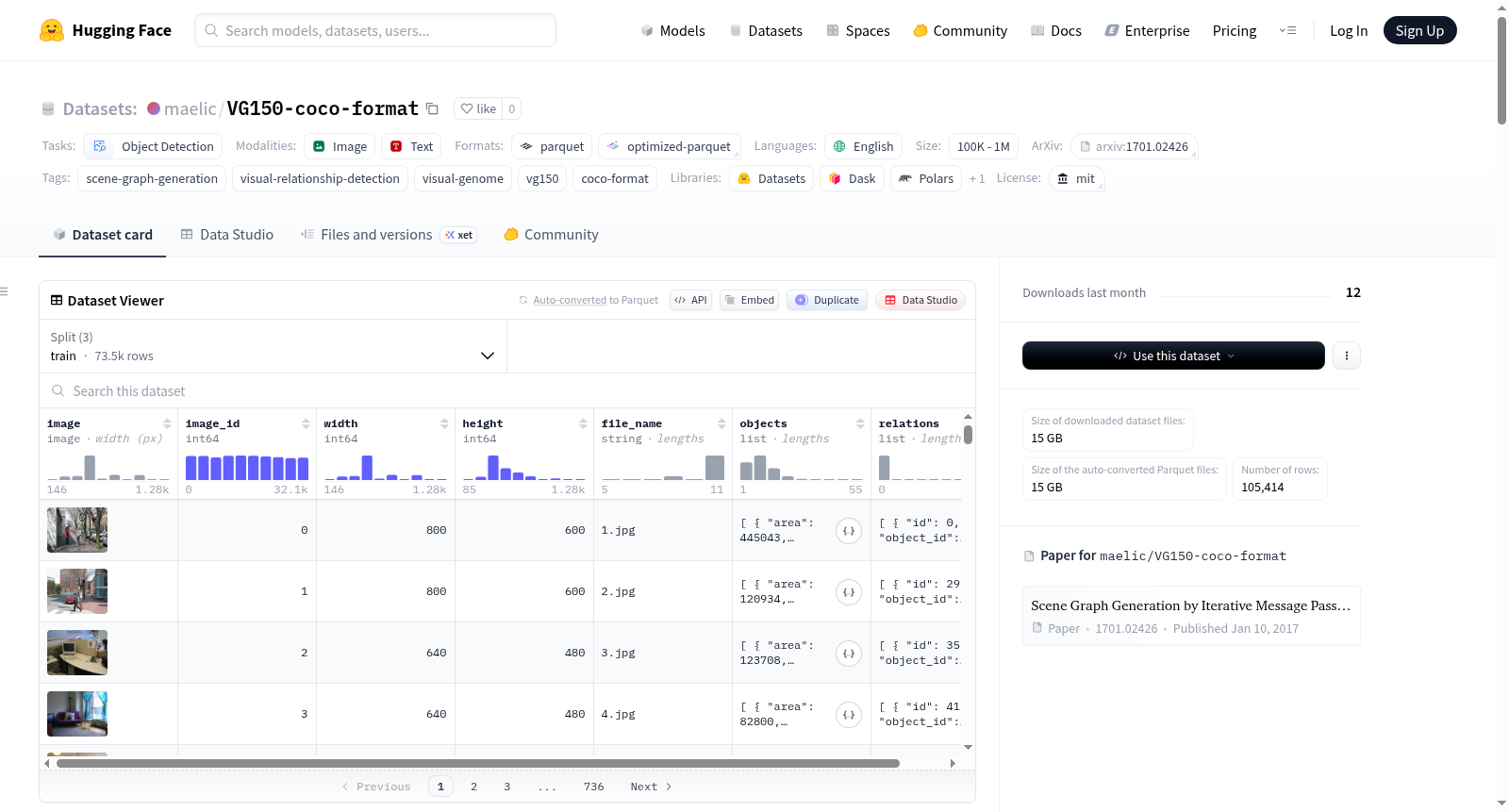Viewport: 1509px width, 812px height.
Task: Select the arxiv:1701.02426 tag
Action: pyautogui.click(x=1135, y=146)
